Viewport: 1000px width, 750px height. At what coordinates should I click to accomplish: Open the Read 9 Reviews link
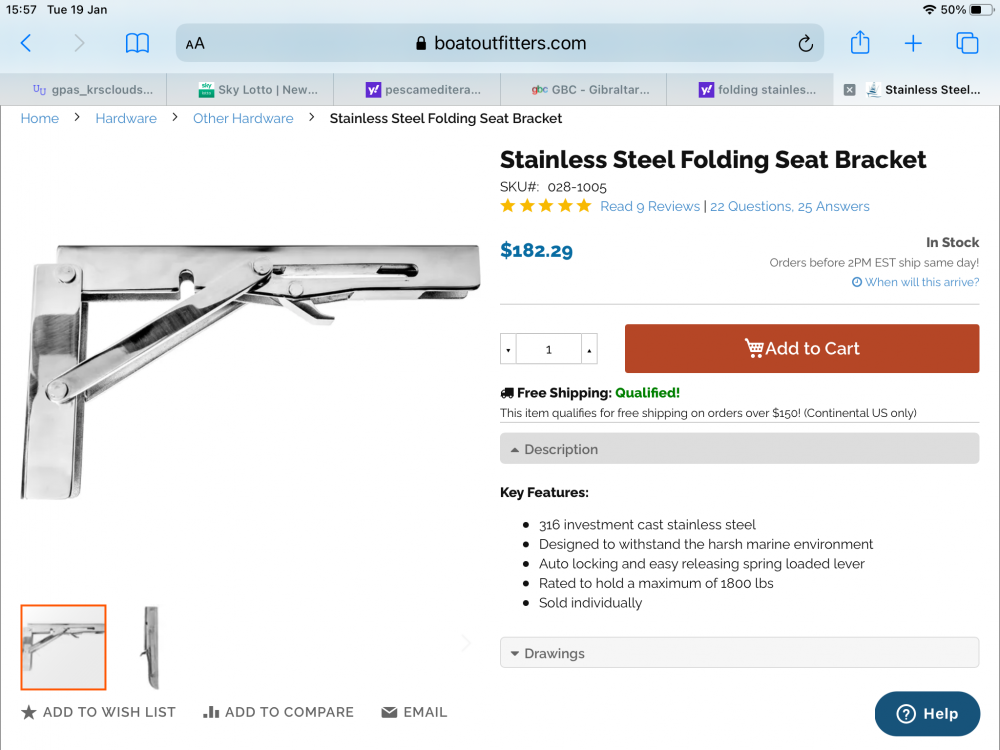tap(649, 206)
